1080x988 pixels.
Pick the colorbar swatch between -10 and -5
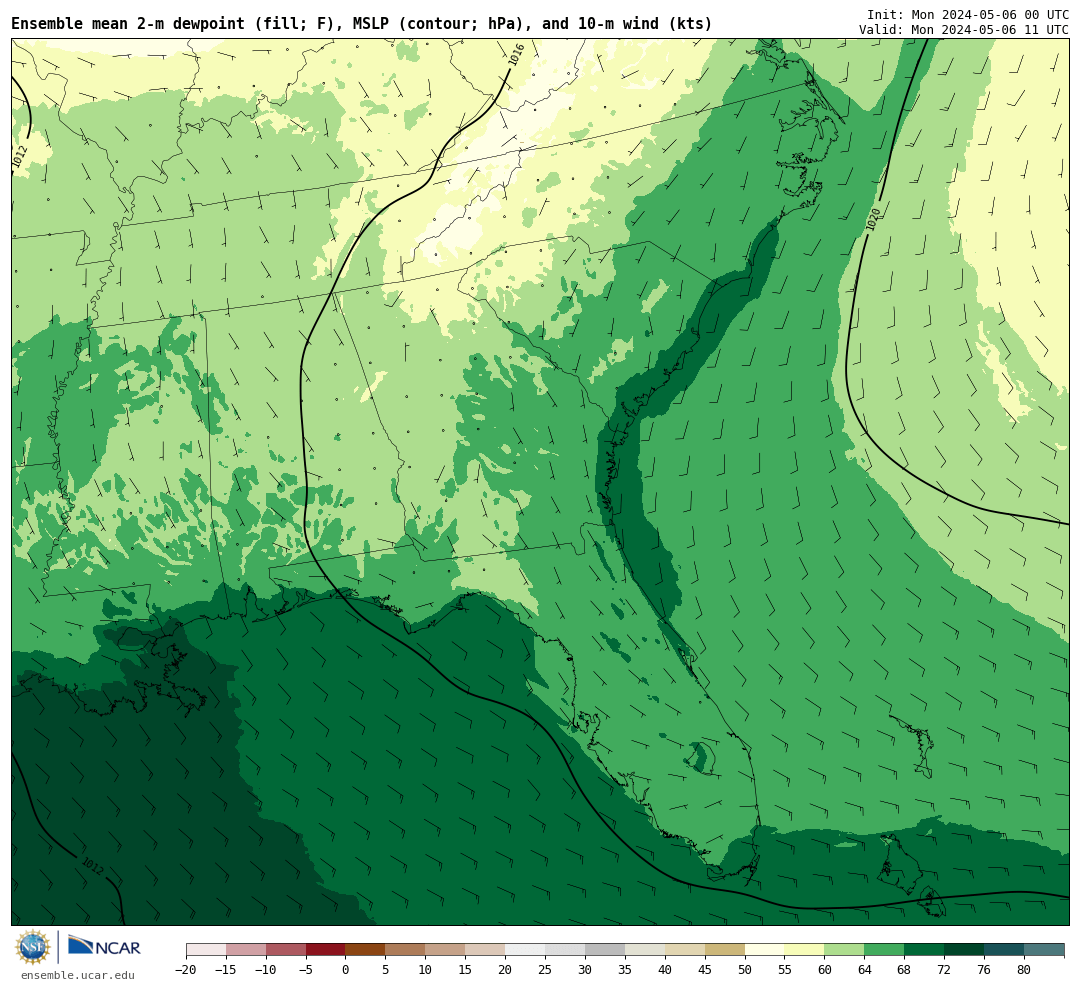(x=286, y=949)
